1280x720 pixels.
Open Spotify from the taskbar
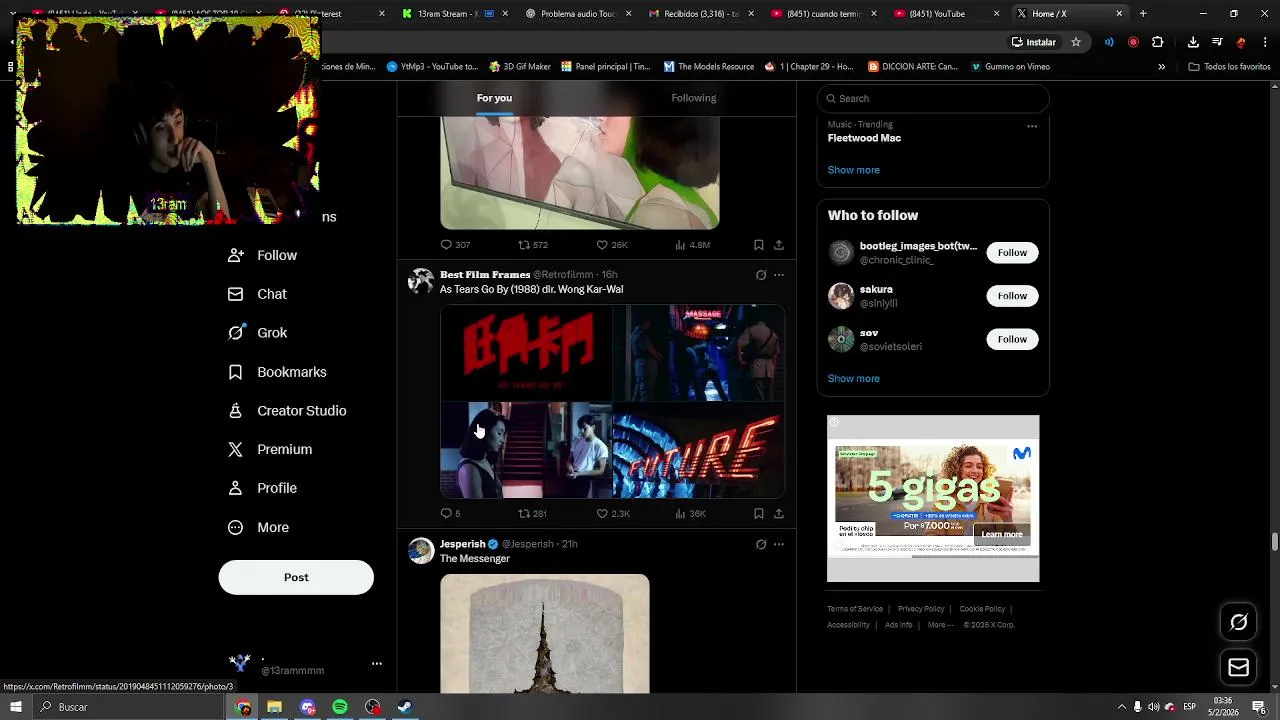click(340, 707)
